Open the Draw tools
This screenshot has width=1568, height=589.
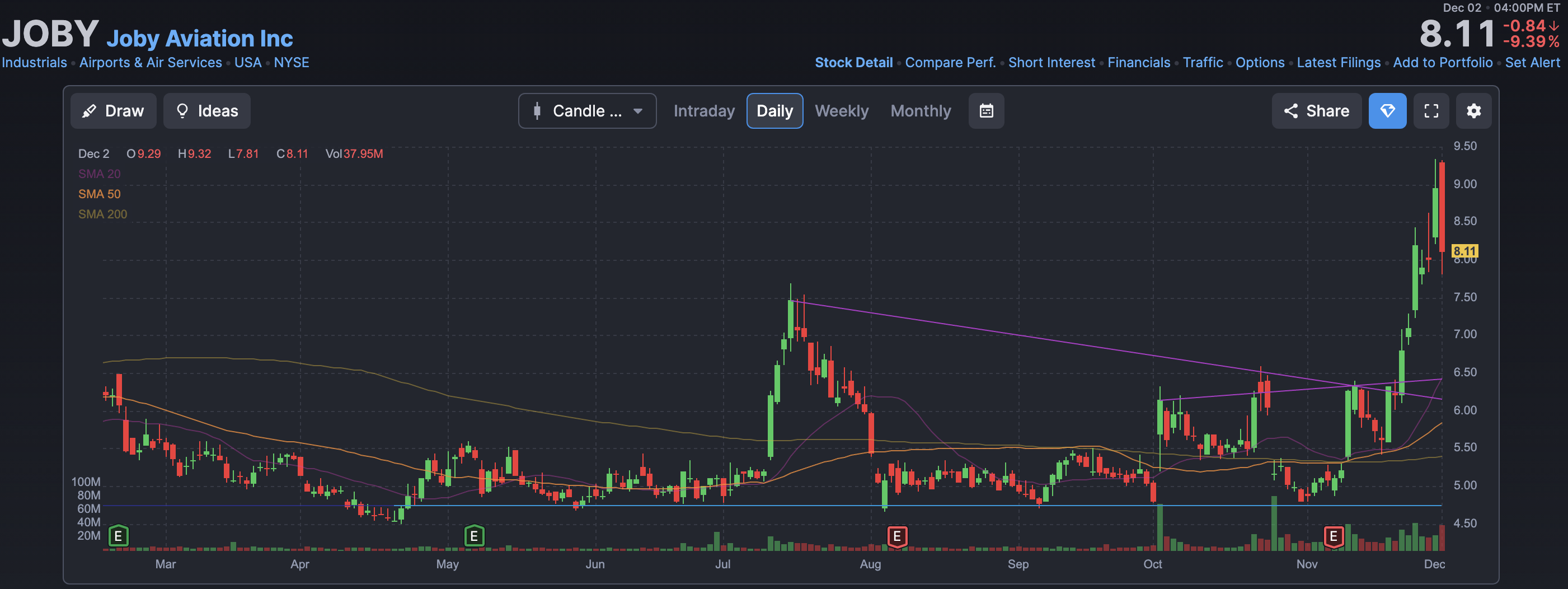coord(113,111)
